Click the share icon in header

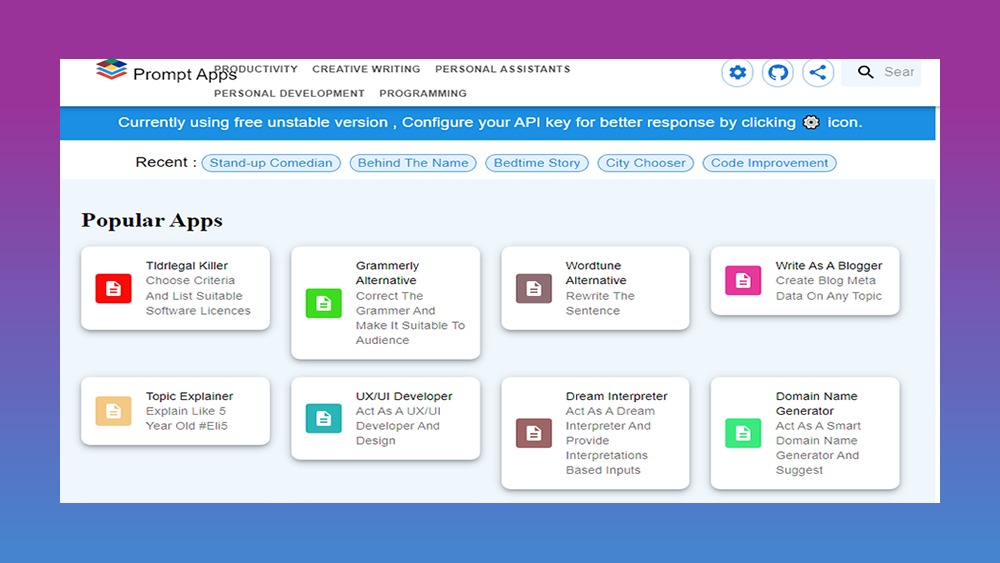pos(817,72)
